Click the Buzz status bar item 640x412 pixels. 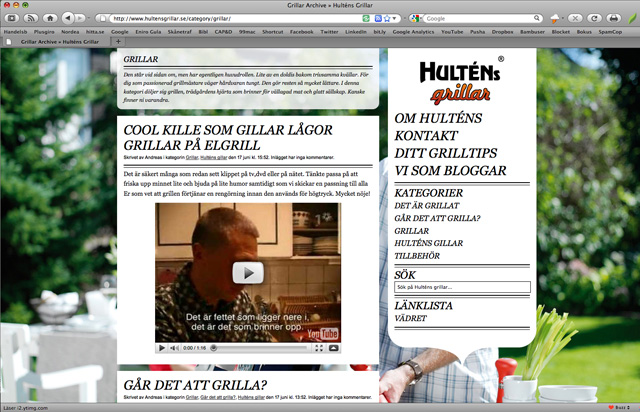pos(619,408)
